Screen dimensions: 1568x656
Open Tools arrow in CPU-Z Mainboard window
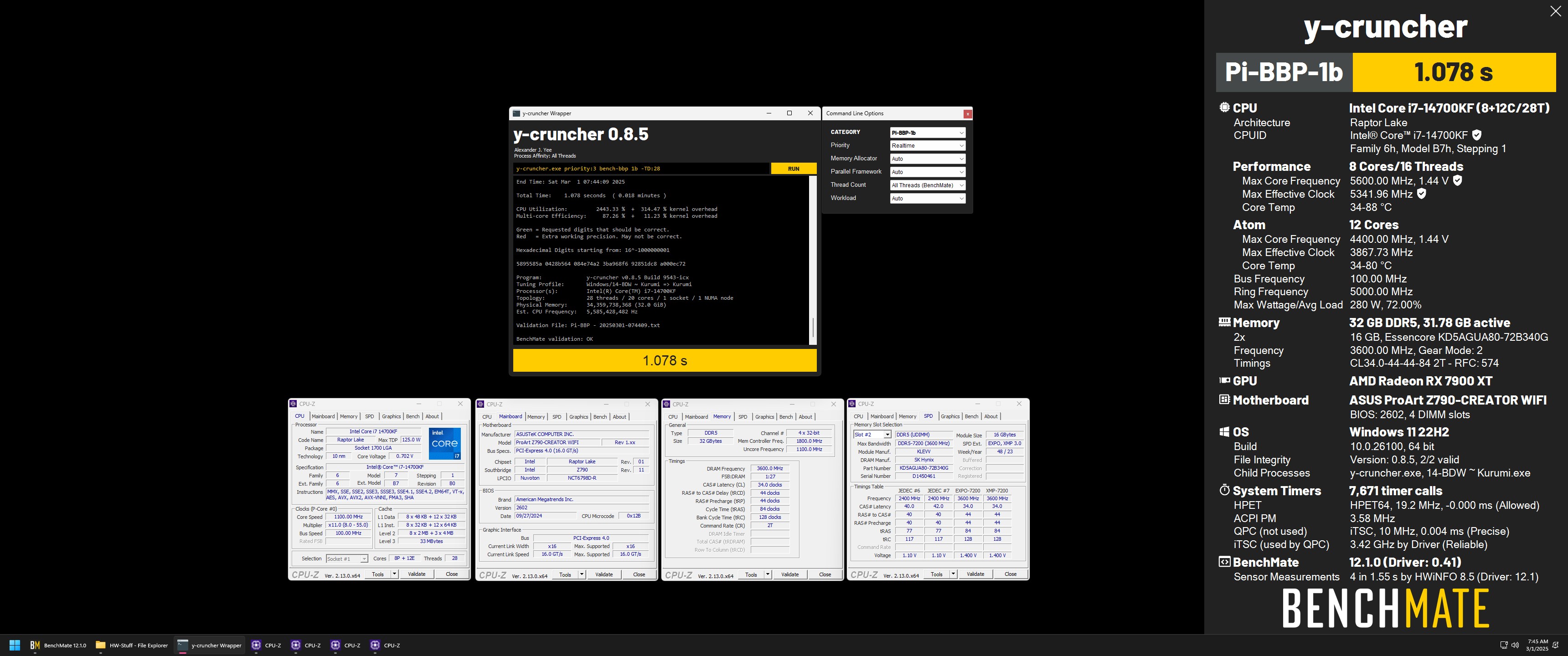tap(581, 574)
